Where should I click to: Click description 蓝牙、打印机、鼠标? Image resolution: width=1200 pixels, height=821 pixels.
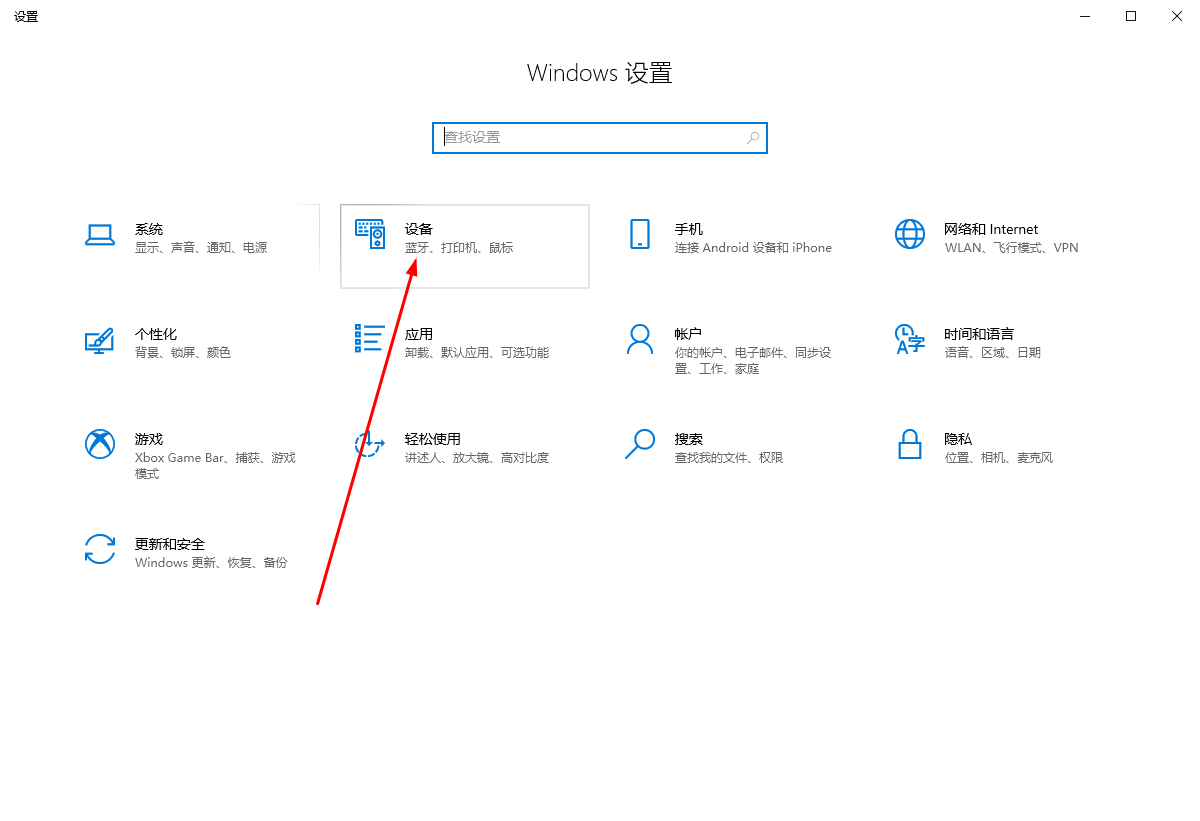coord(459,248)
